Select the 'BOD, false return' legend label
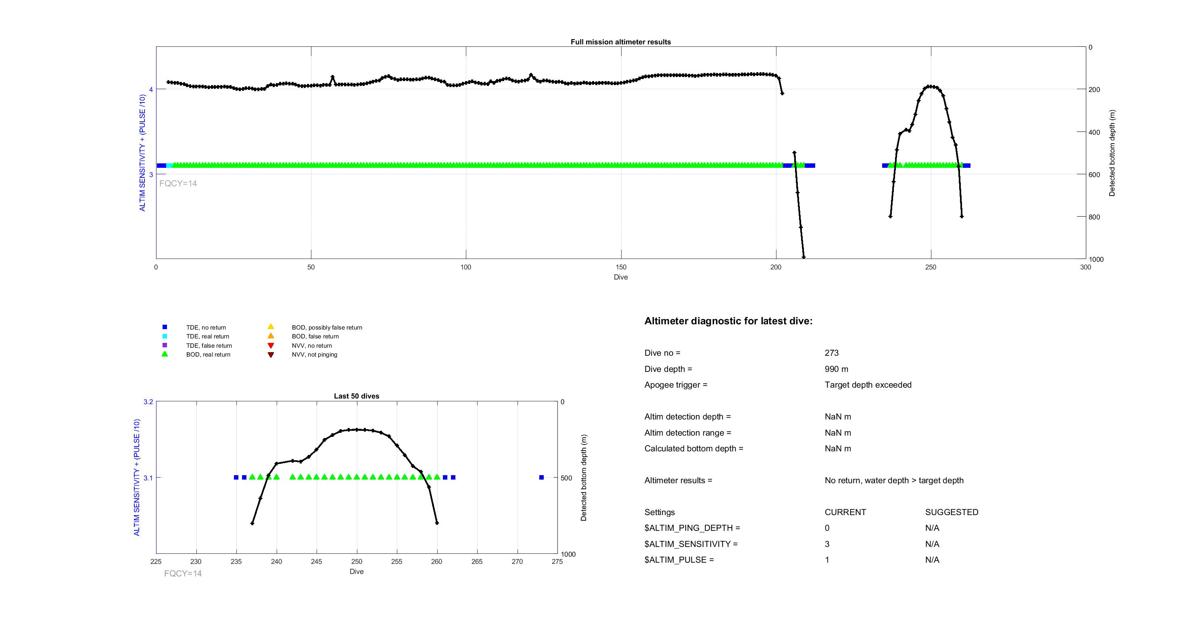The width and height of the screenshot is (1200, 622). pyautogui.click(x=316, y=336)
